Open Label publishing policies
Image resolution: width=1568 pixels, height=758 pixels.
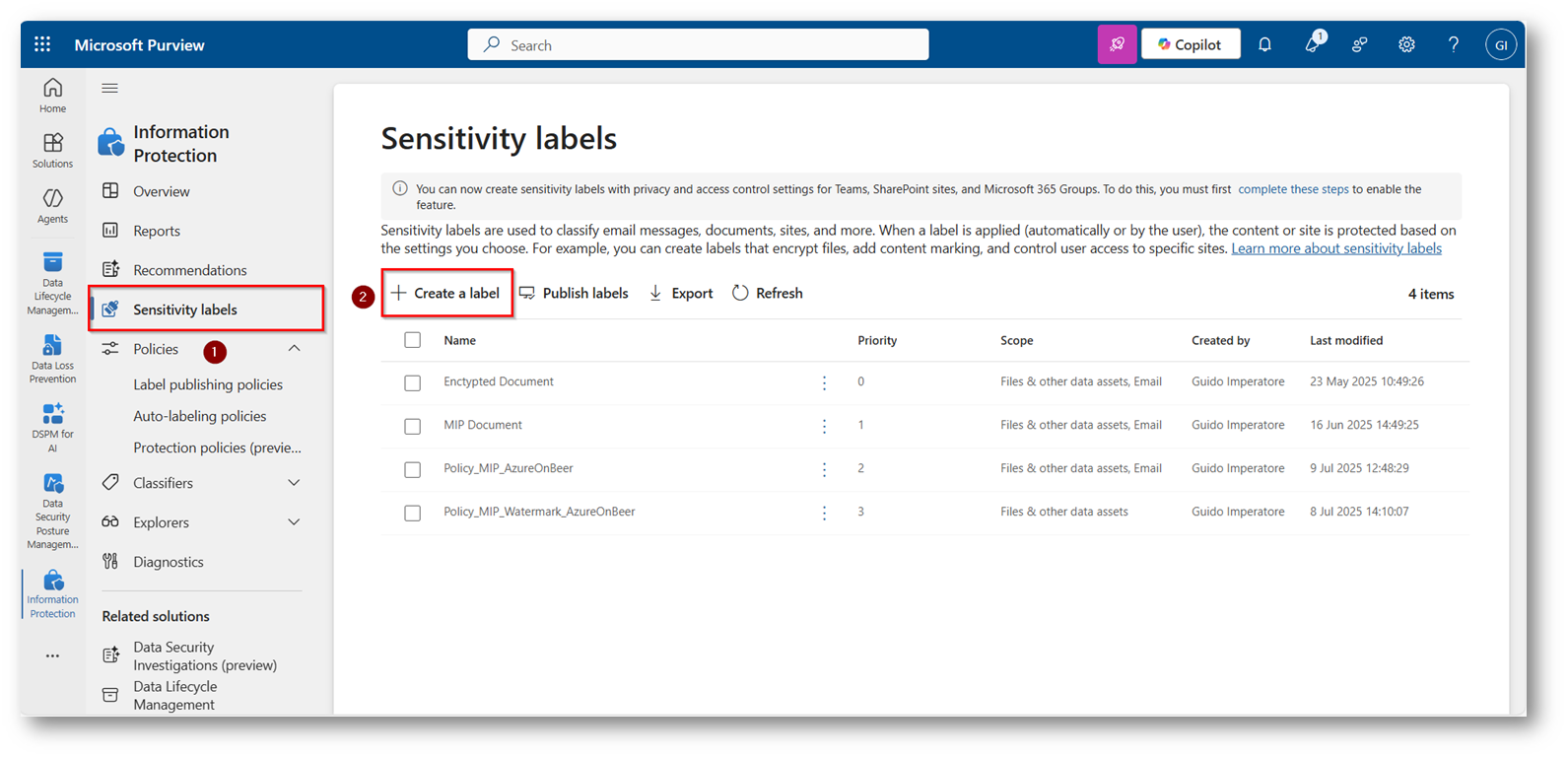coord(208,384)
